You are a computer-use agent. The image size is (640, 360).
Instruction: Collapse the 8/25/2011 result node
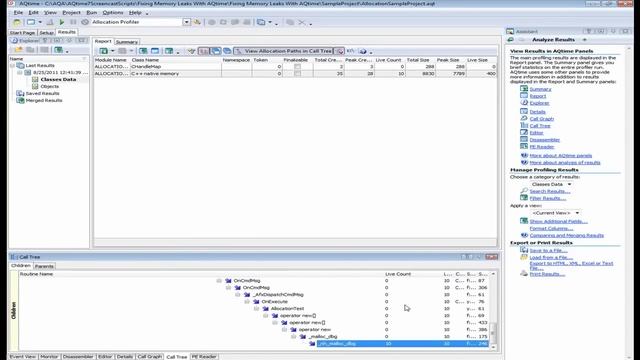20,73
